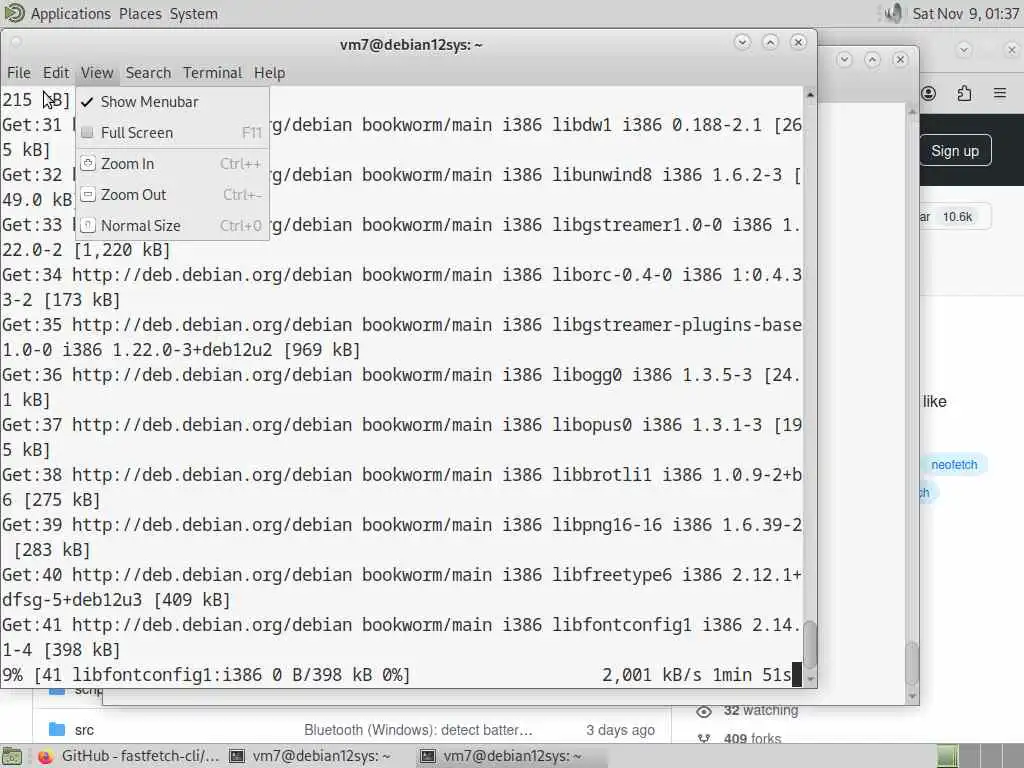Maximize the front terminal window

point(771,42)
